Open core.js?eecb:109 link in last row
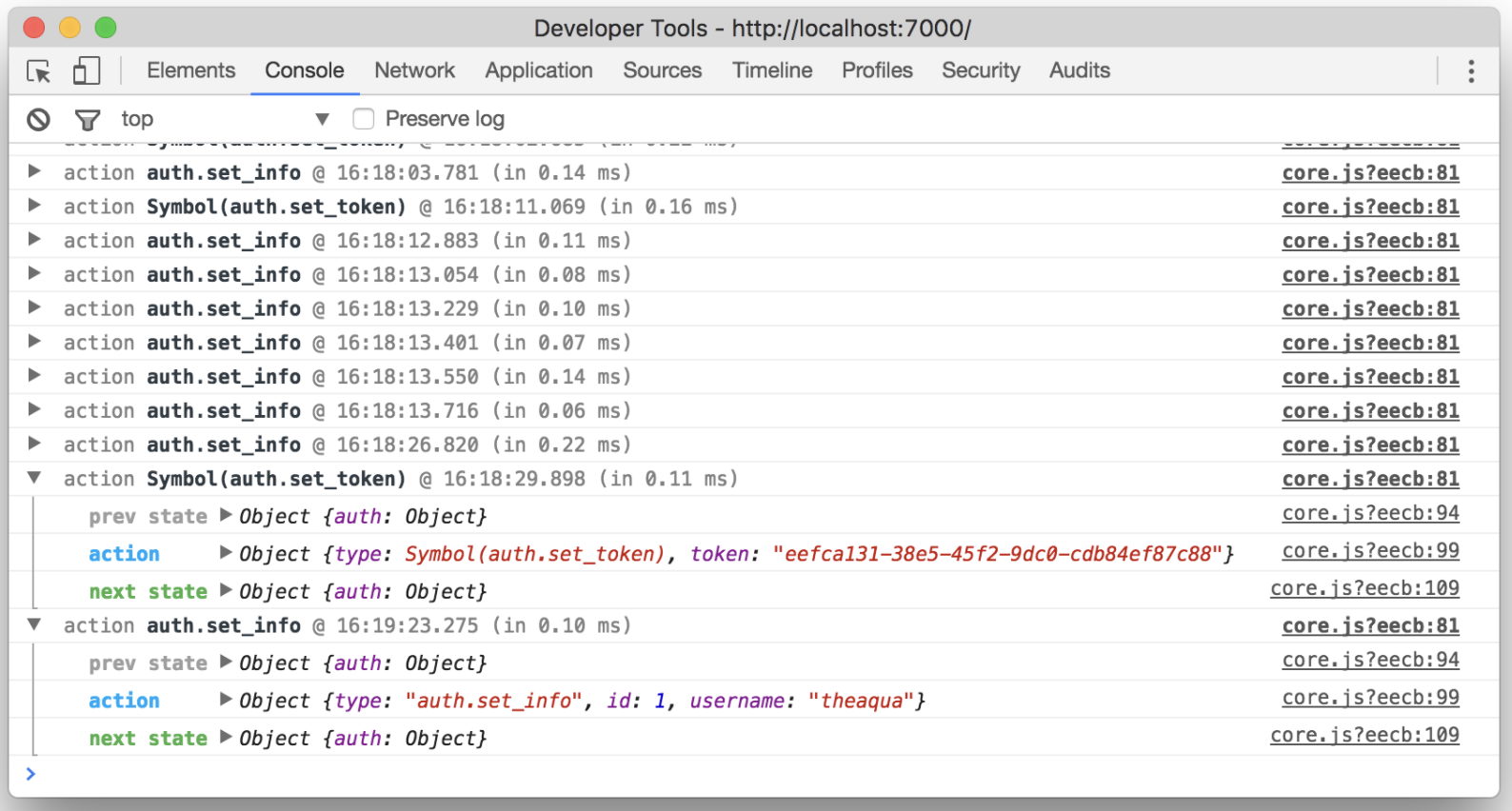The width and height of the screenshot is (1512, 811). (x=1364, y=735)
